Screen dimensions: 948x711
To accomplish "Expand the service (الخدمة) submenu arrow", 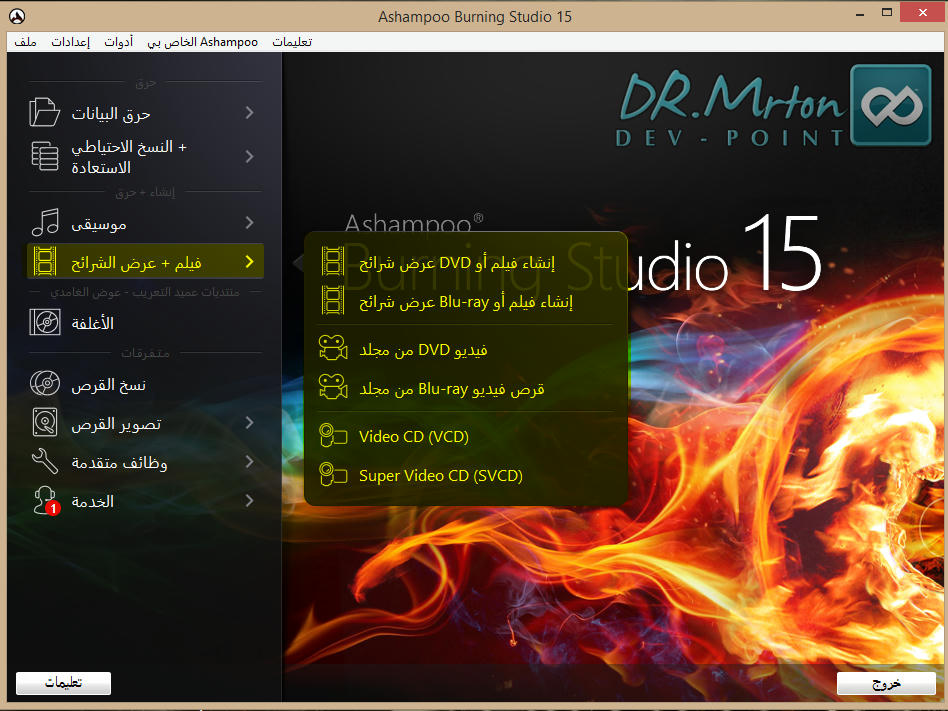I will click(x=249, y=501).
